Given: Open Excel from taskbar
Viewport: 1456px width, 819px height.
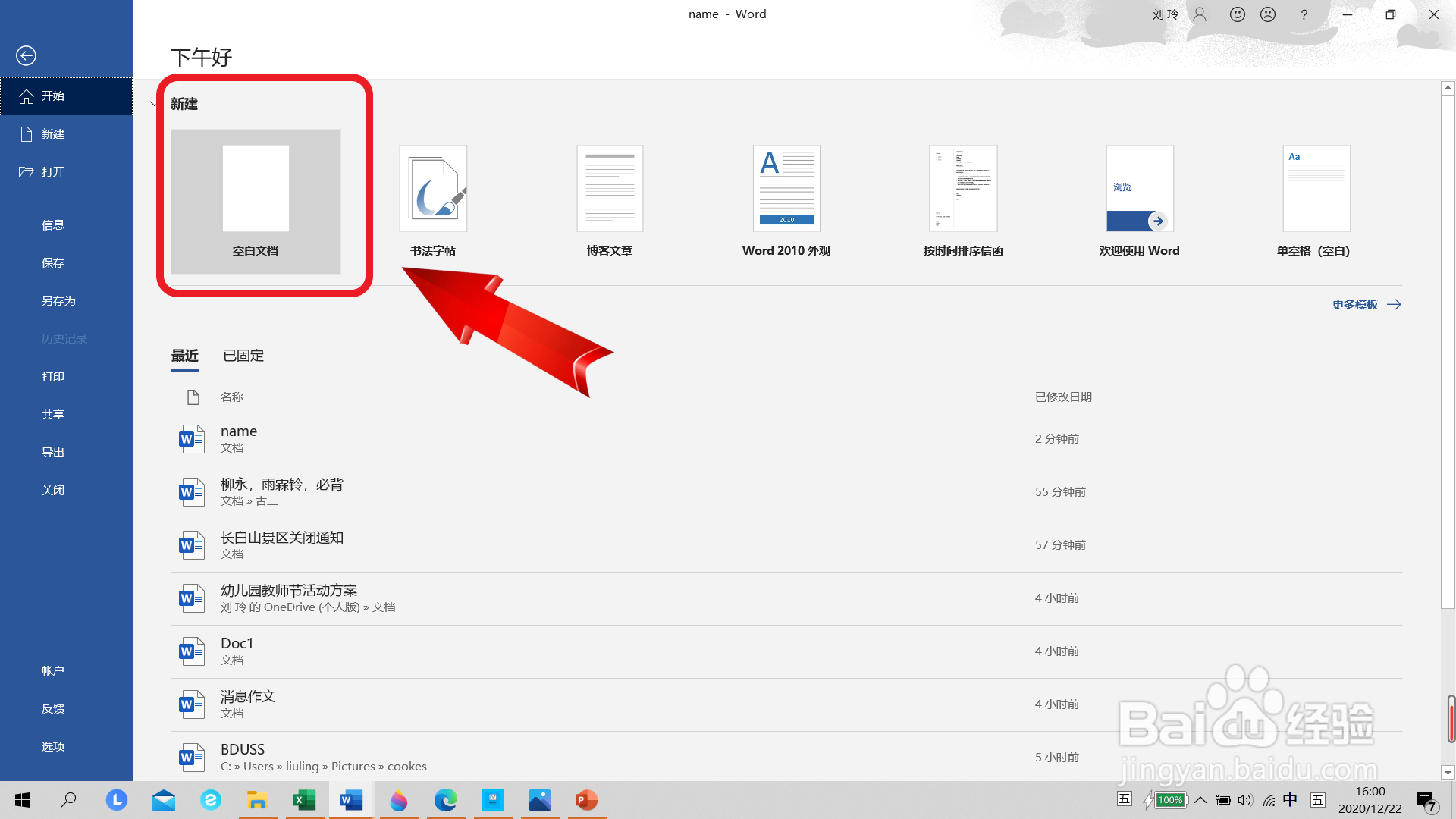Looking at the screenshot, I should click(x=305, y=800).
